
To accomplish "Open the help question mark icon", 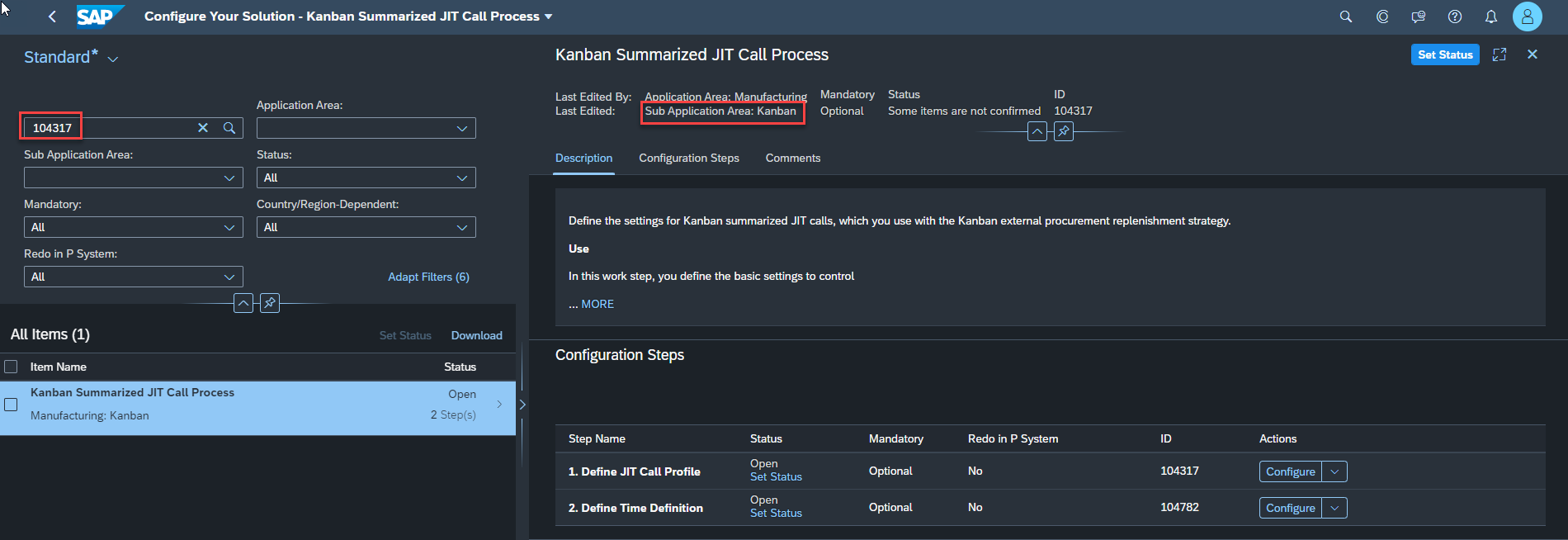I will coord(1455,17).
